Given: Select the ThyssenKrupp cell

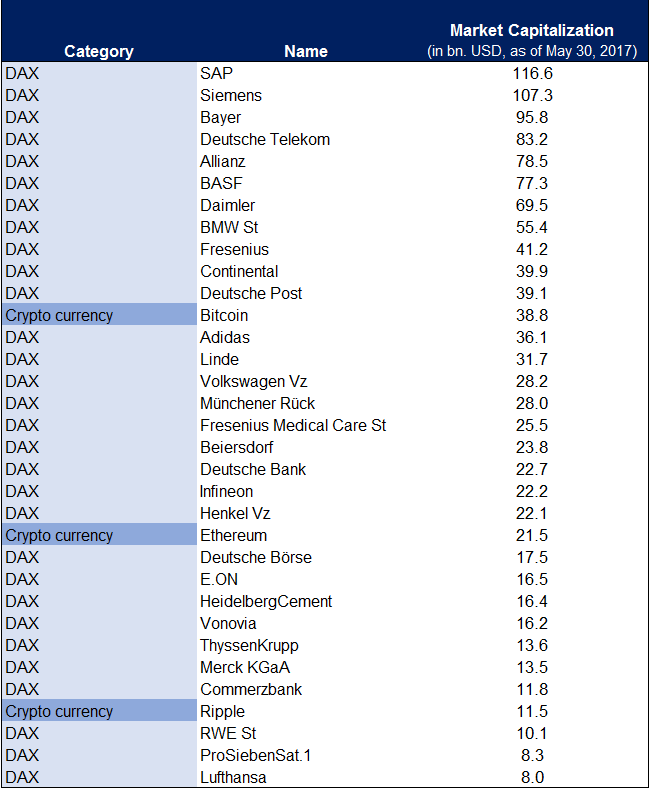Looking at the screenshot, I should pos(249,646).
